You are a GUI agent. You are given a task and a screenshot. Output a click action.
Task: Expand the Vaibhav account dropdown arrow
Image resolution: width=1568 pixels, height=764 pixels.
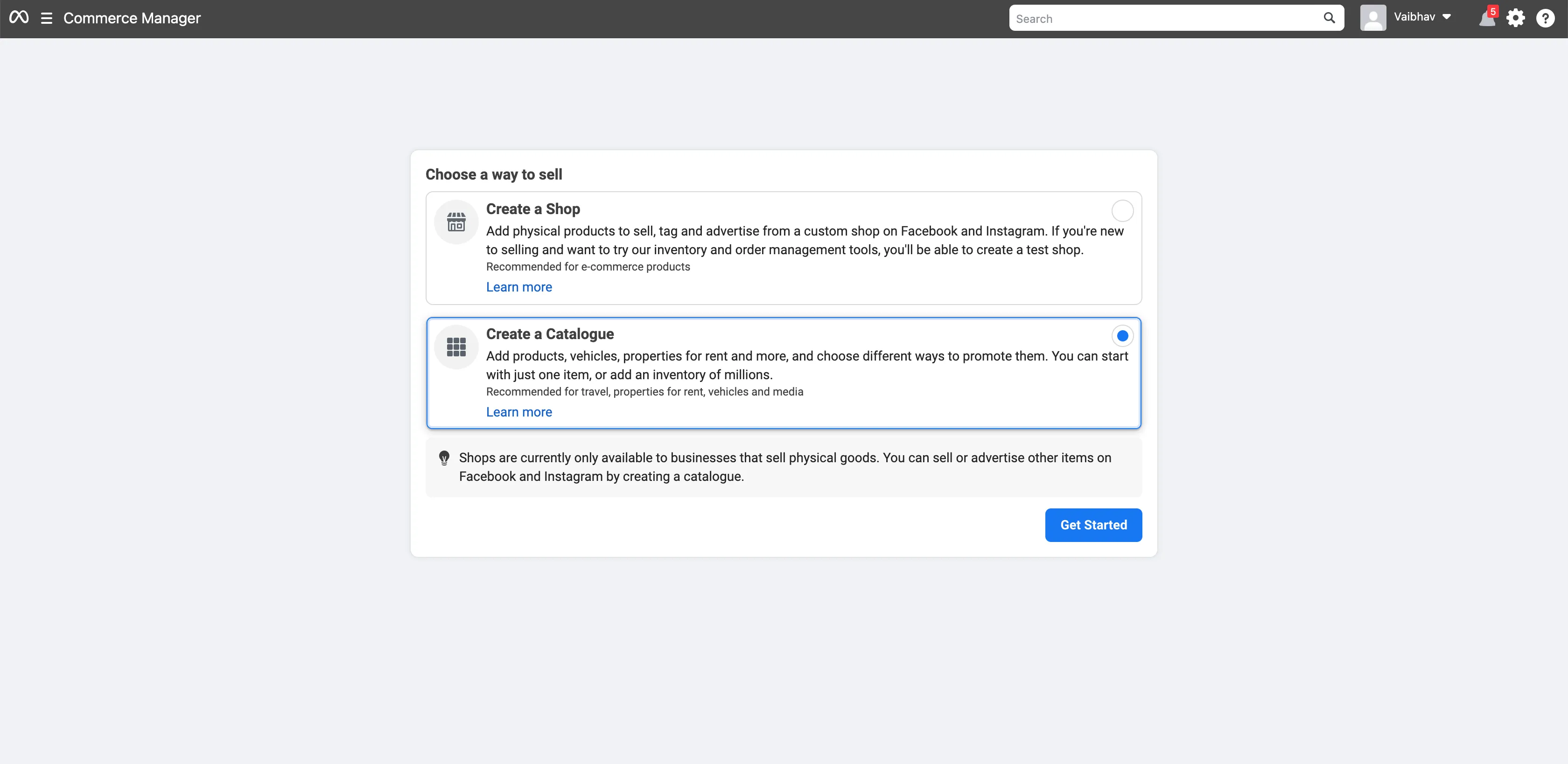click(1447, 17)
